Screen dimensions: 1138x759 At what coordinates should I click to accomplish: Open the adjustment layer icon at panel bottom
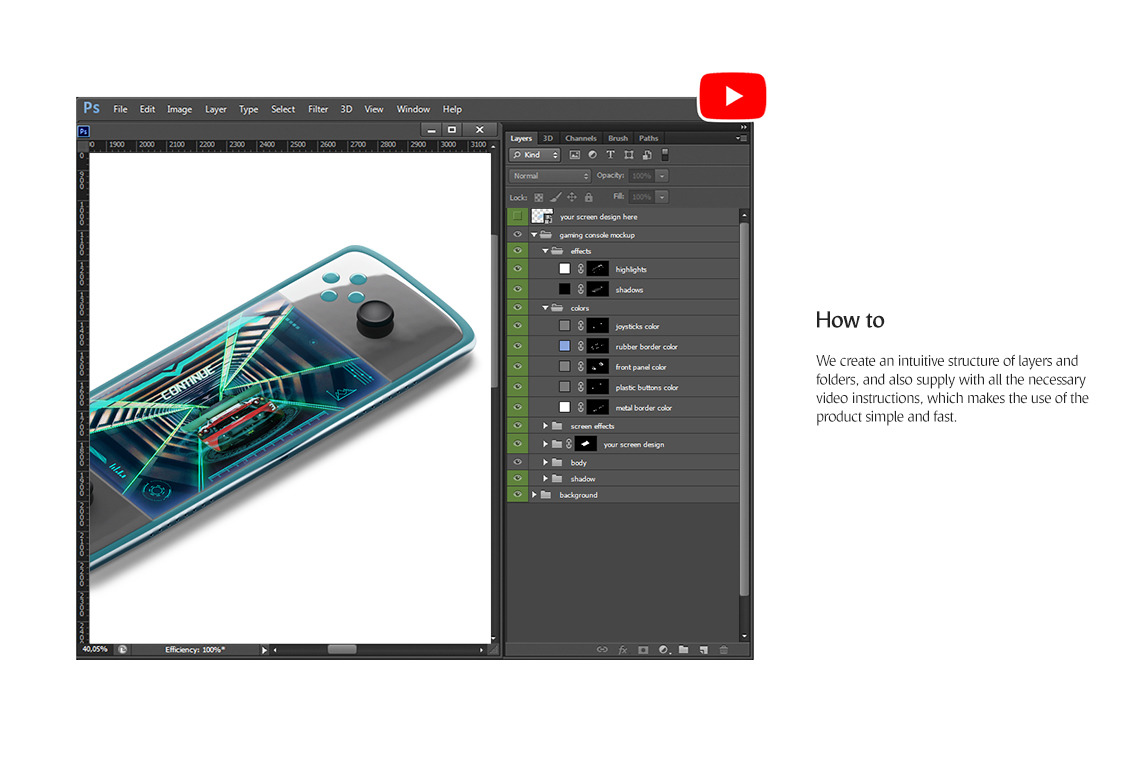pos(663,649)
